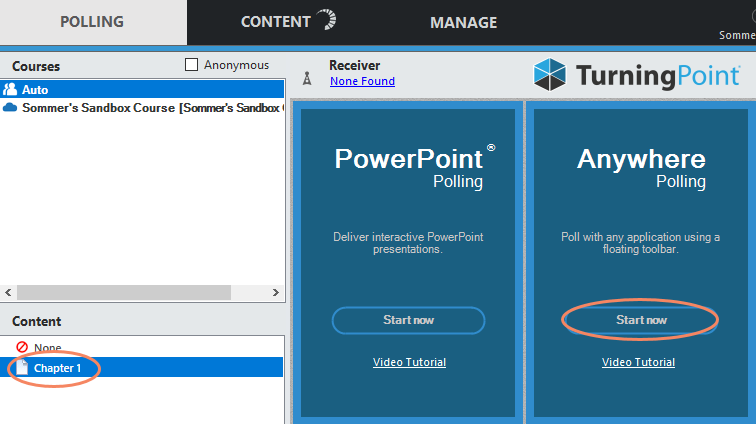
Task: Select Chapter 1 content item
Action: point(142,368)
